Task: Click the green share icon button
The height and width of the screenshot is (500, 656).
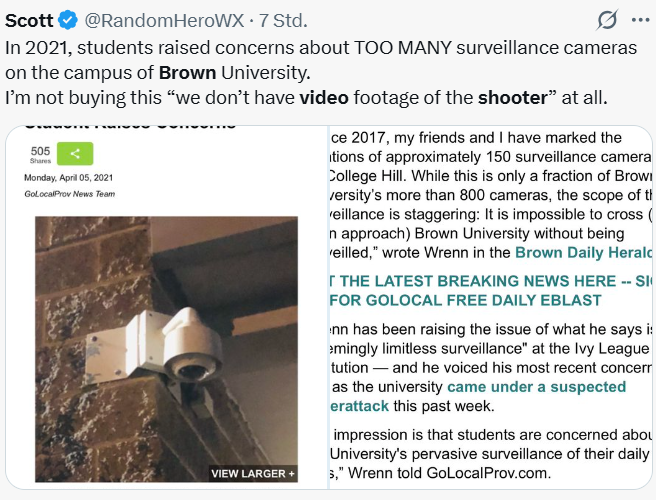Action: (75, 154)
